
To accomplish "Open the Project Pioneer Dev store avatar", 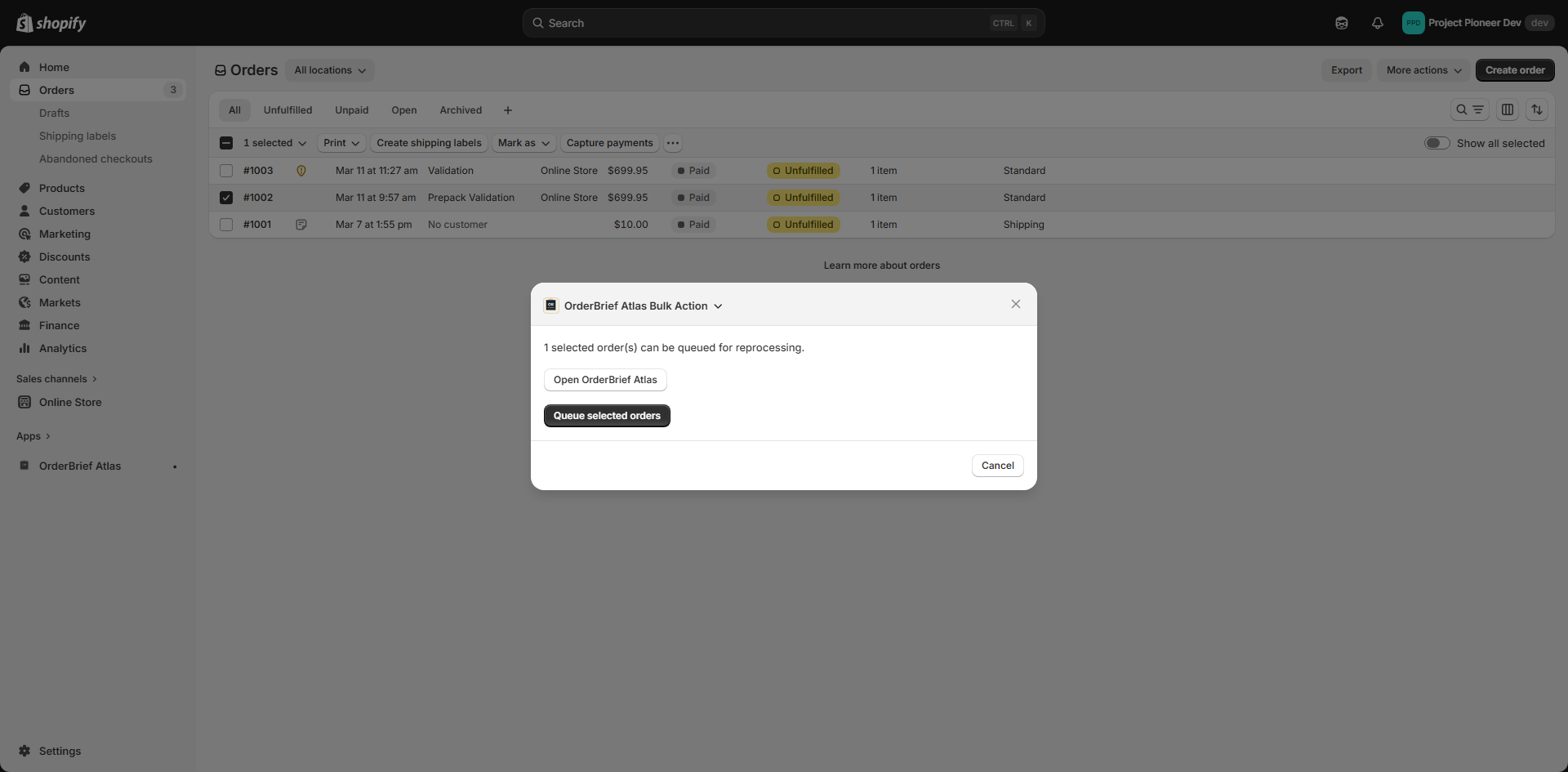I will pos(1413,23).
